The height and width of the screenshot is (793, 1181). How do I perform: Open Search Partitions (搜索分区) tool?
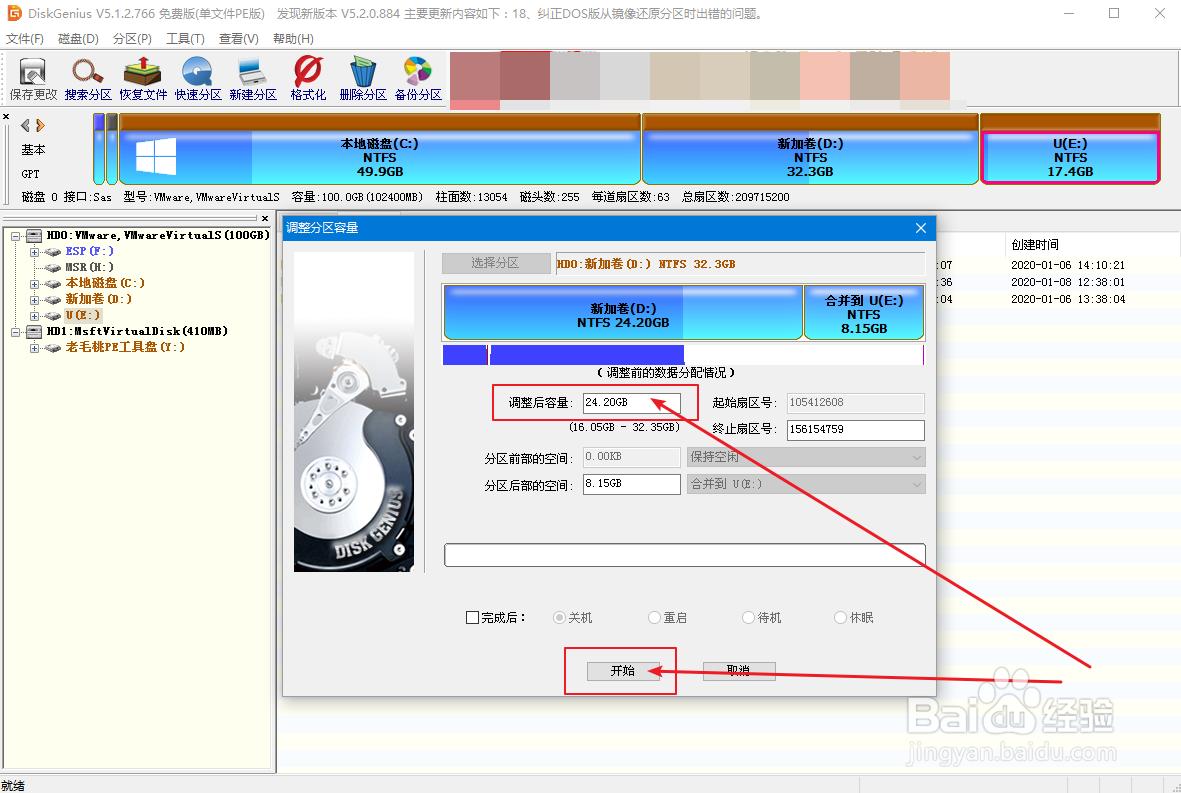[x=88, y=78]
